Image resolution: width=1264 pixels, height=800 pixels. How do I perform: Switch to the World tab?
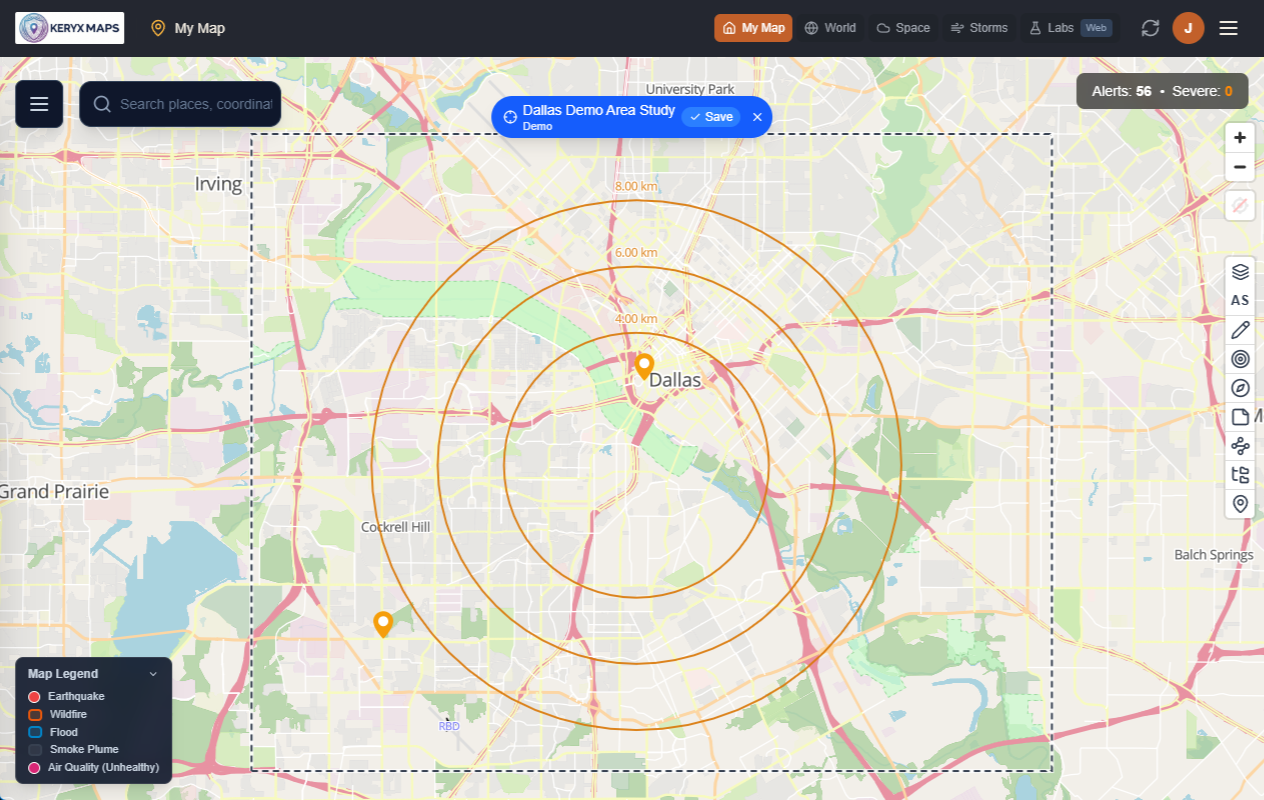click(830, 28)
